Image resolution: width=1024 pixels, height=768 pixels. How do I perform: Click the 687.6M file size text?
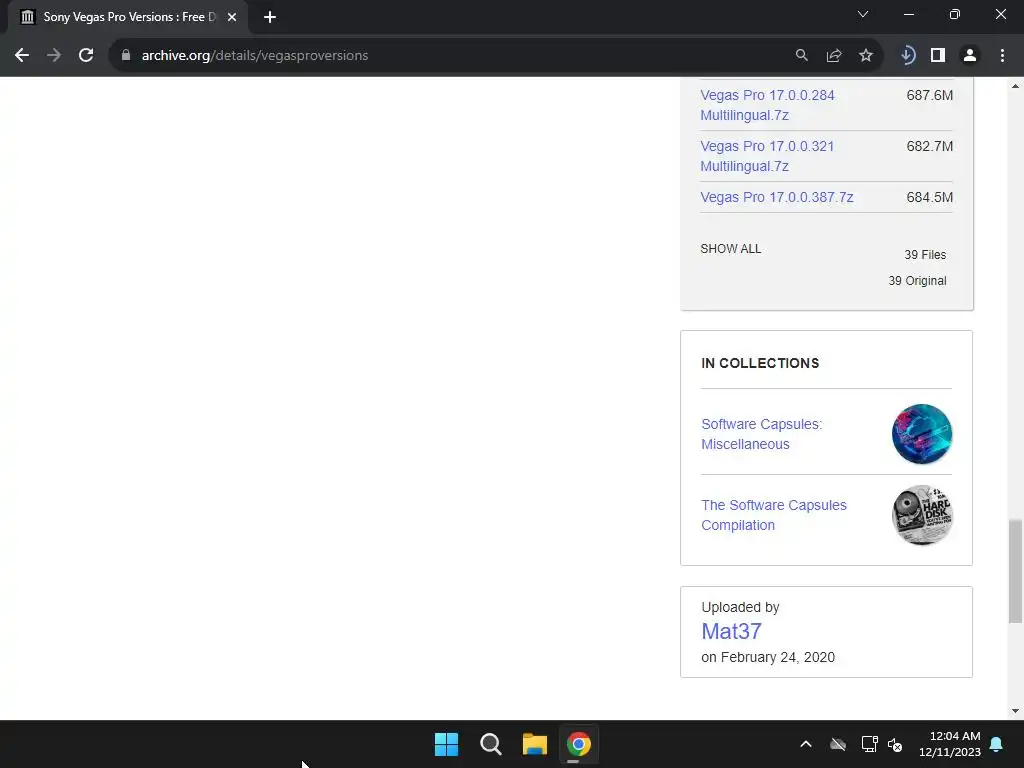[929, 95]
